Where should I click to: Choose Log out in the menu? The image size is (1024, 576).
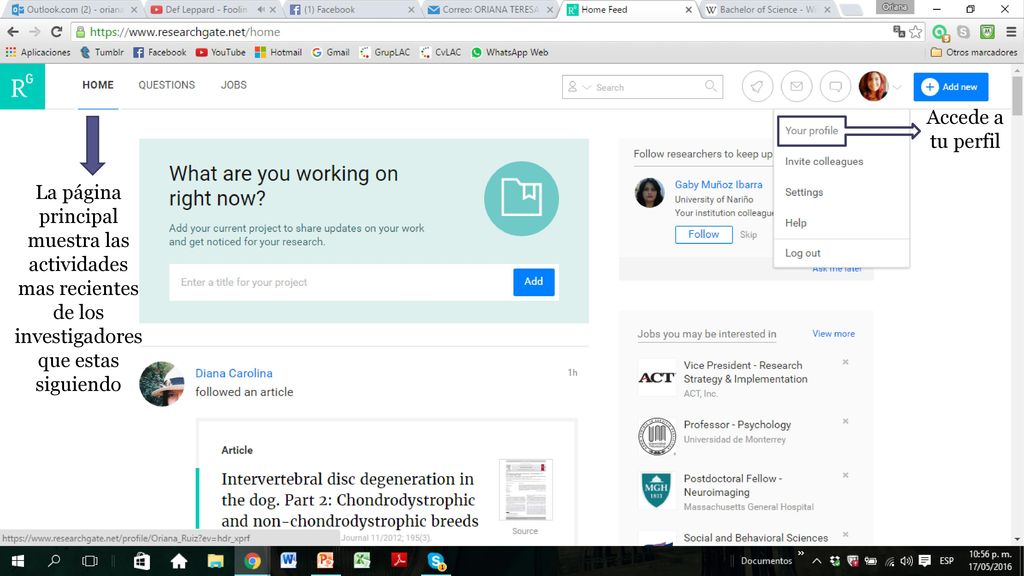coord(803,253)
